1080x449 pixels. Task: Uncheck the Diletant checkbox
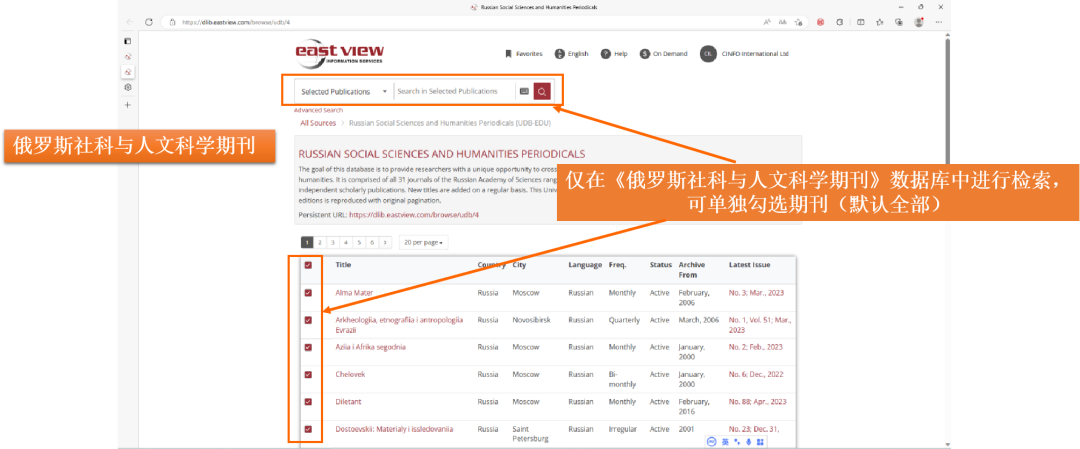308,401
